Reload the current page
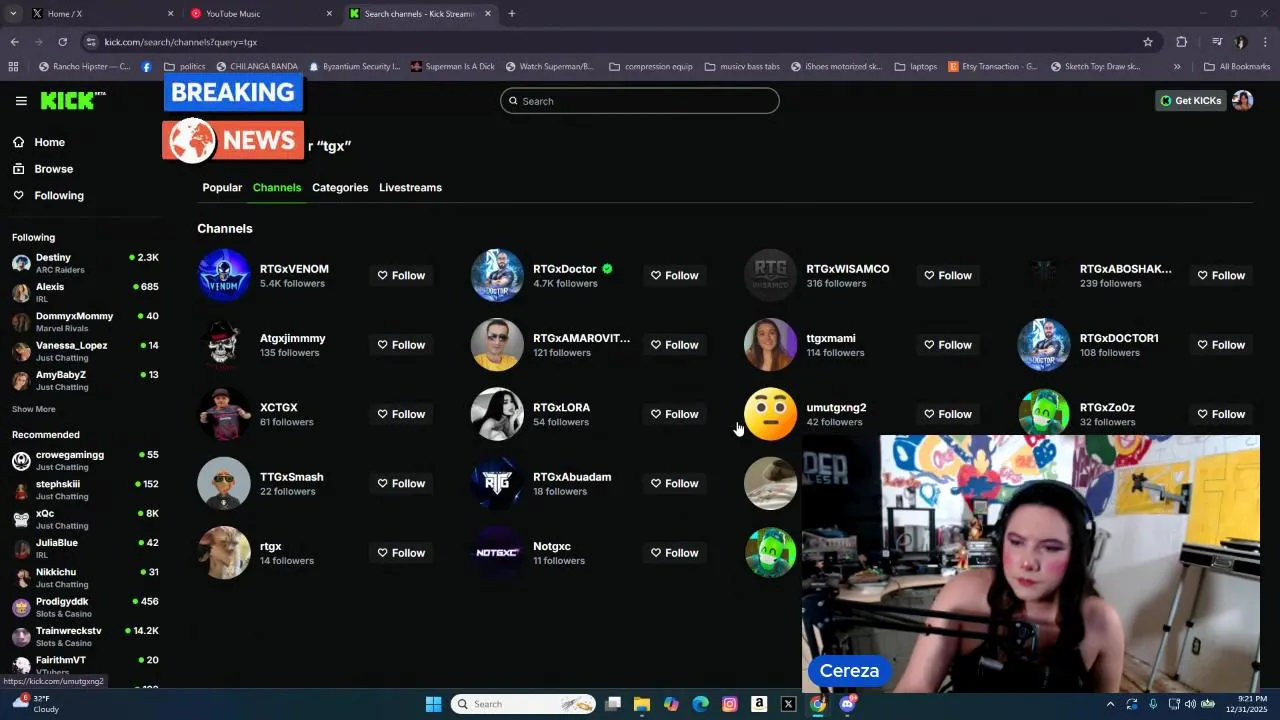Viewport: 1280px width, 720px height. pos(62,42)
